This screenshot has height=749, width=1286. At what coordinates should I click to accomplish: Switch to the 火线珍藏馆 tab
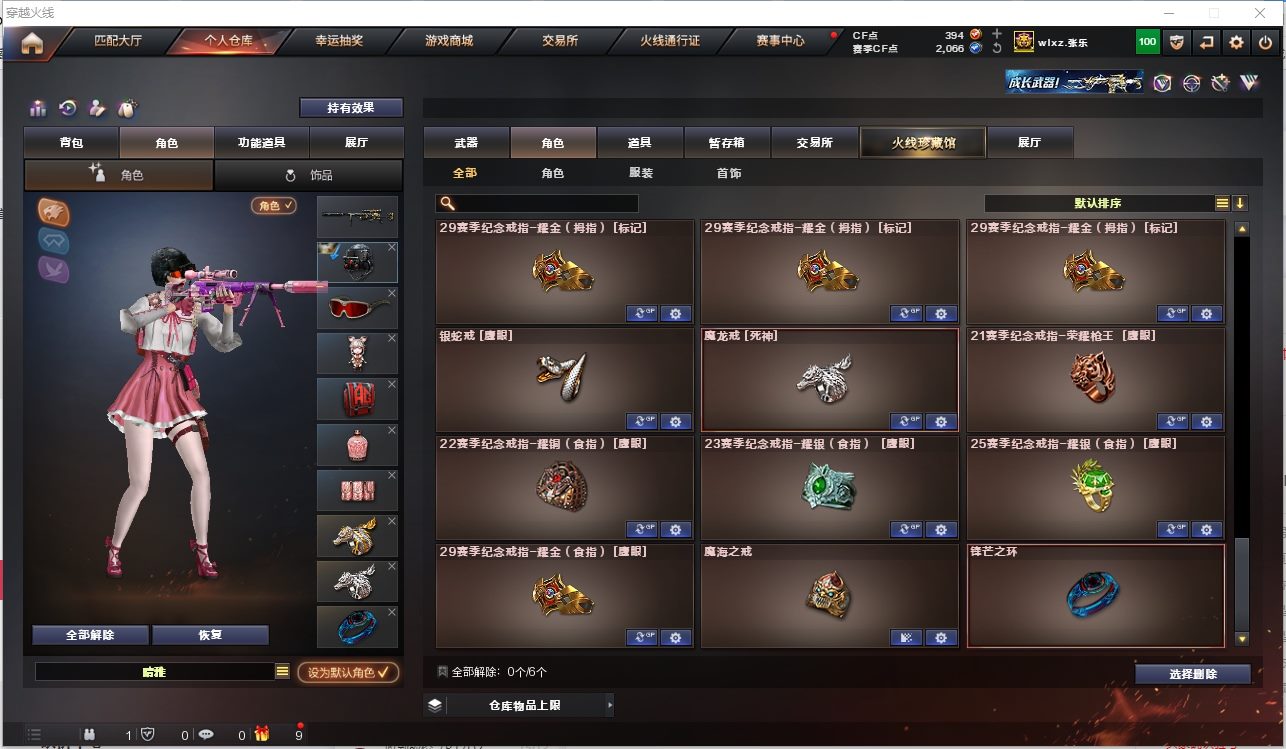click(923, 142)
